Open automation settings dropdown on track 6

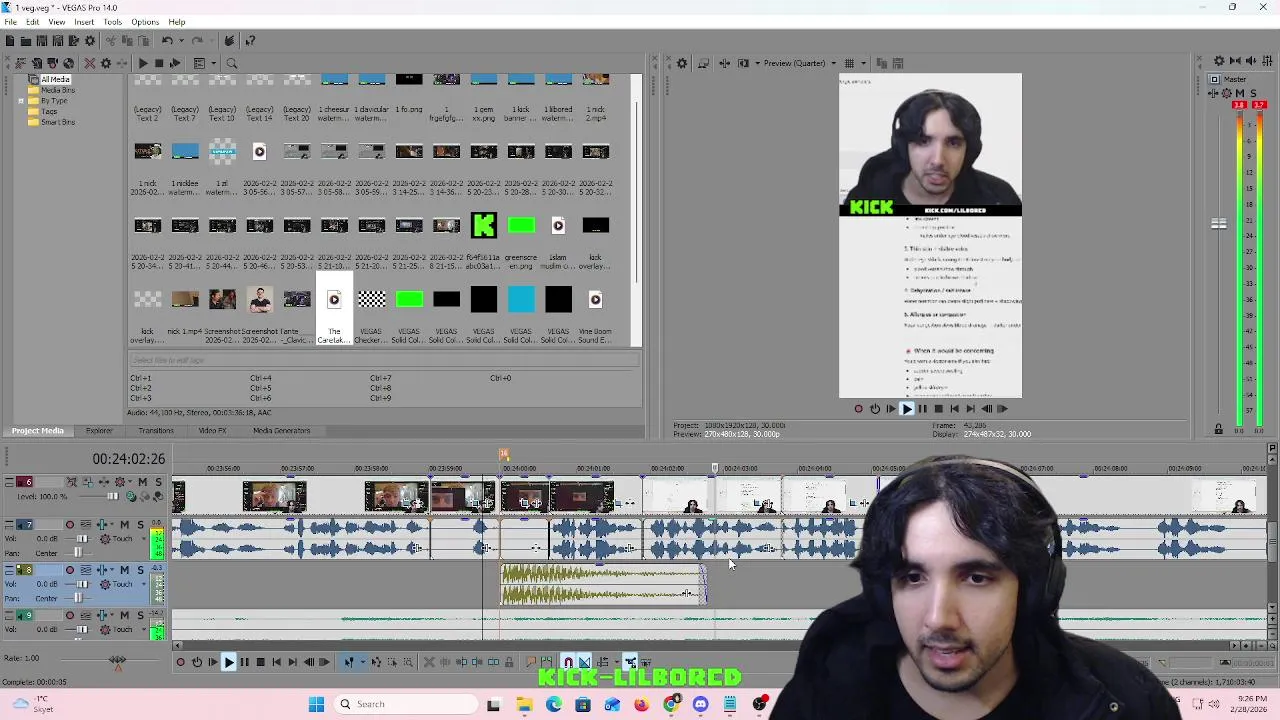130,482
